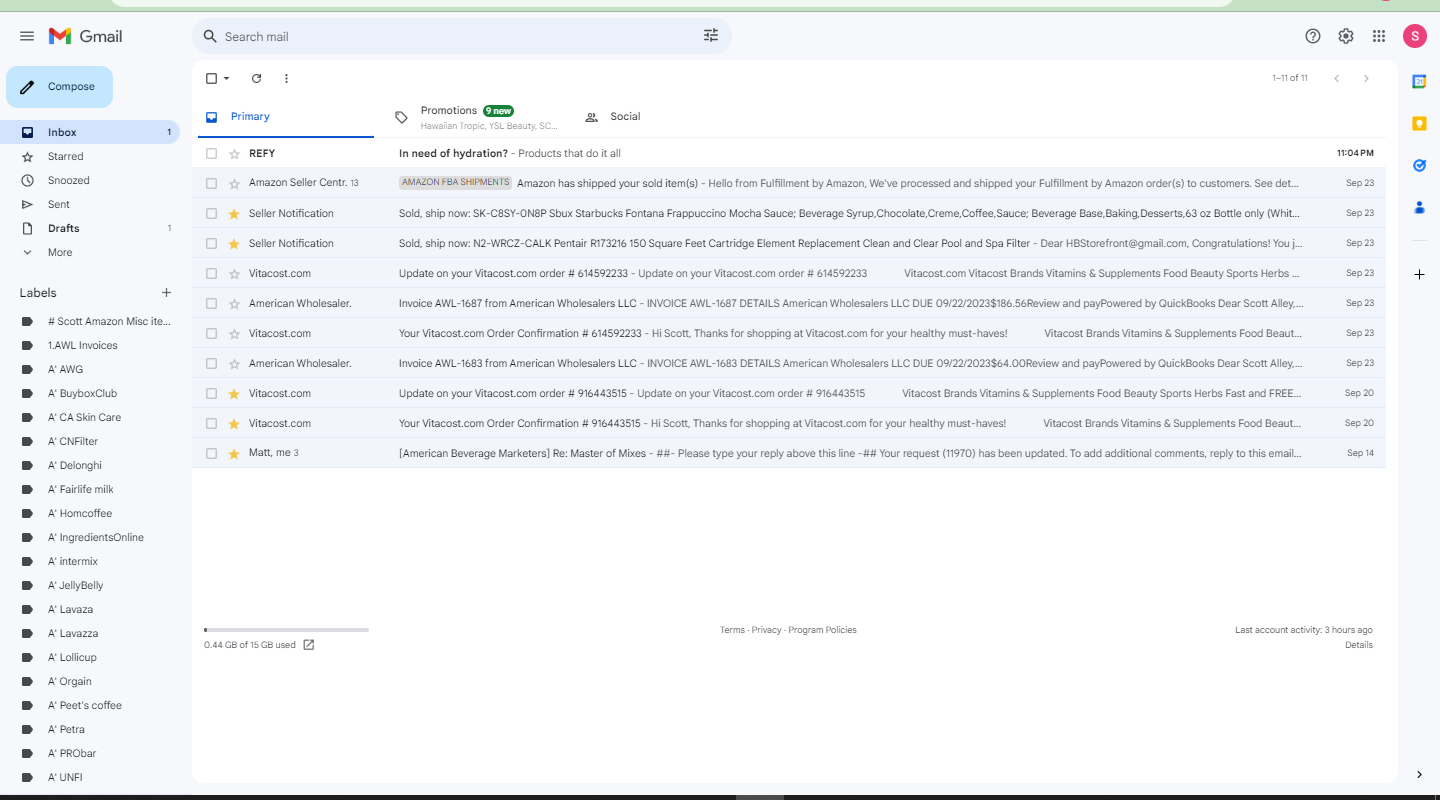Image resolution: width=1440 pixels, height=800 pixels.
Task: Switch to the Primary tab
Action: tap(285, 117)
